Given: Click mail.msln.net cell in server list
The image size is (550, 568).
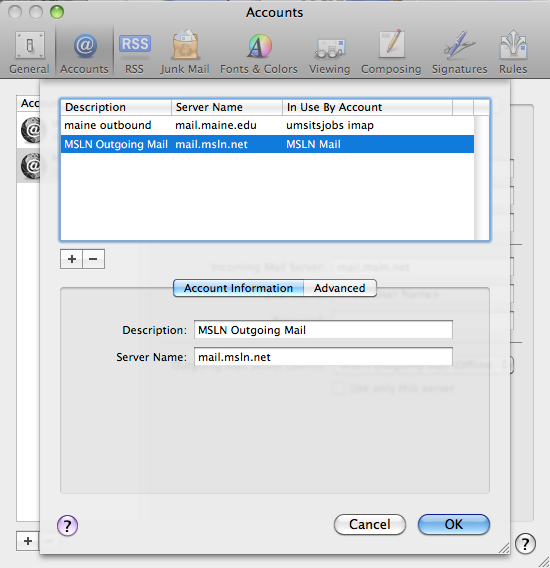Looking at the screenshot, I should click(x=212, y=144).
